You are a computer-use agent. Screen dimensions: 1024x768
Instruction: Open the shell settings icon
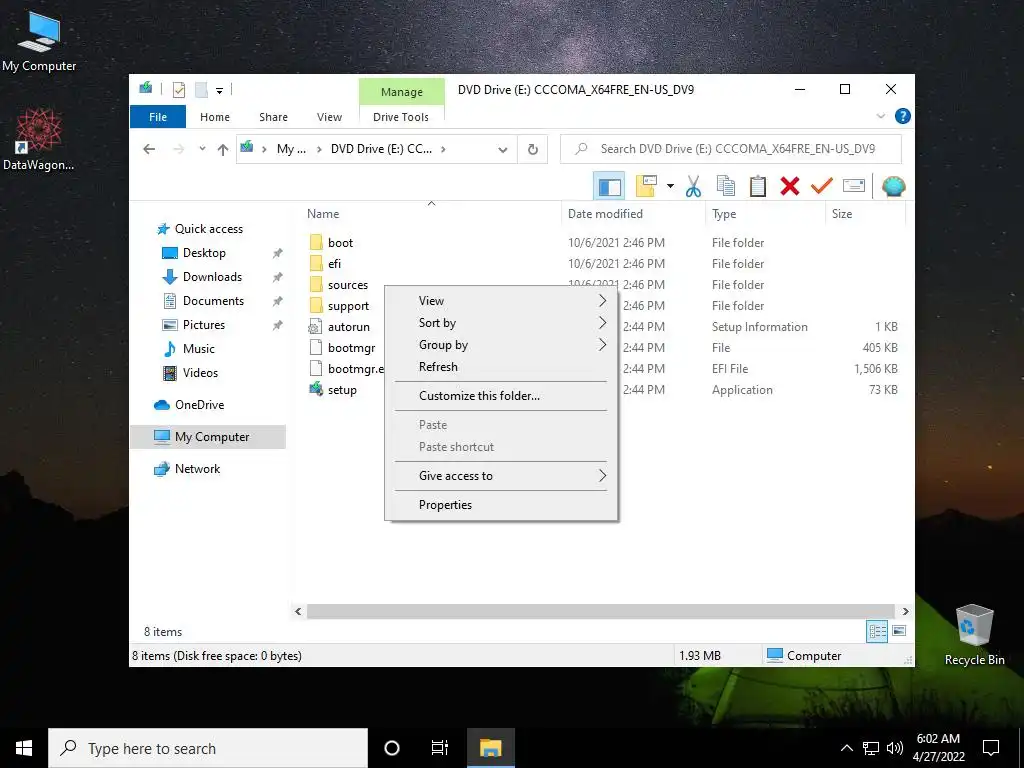click(893, 187)
